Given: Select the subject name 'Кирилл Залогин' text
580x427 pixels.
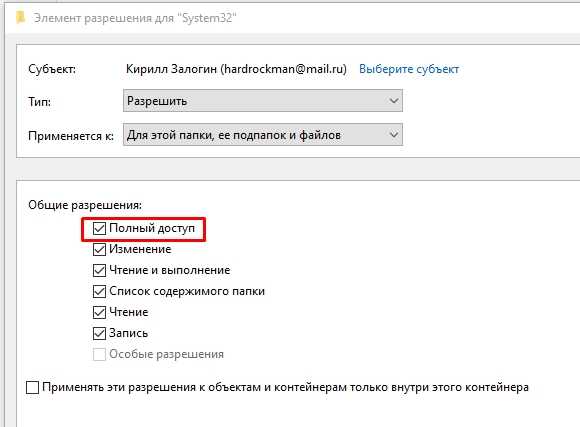Looking at the screenshot, I should [x=172, y=69].
